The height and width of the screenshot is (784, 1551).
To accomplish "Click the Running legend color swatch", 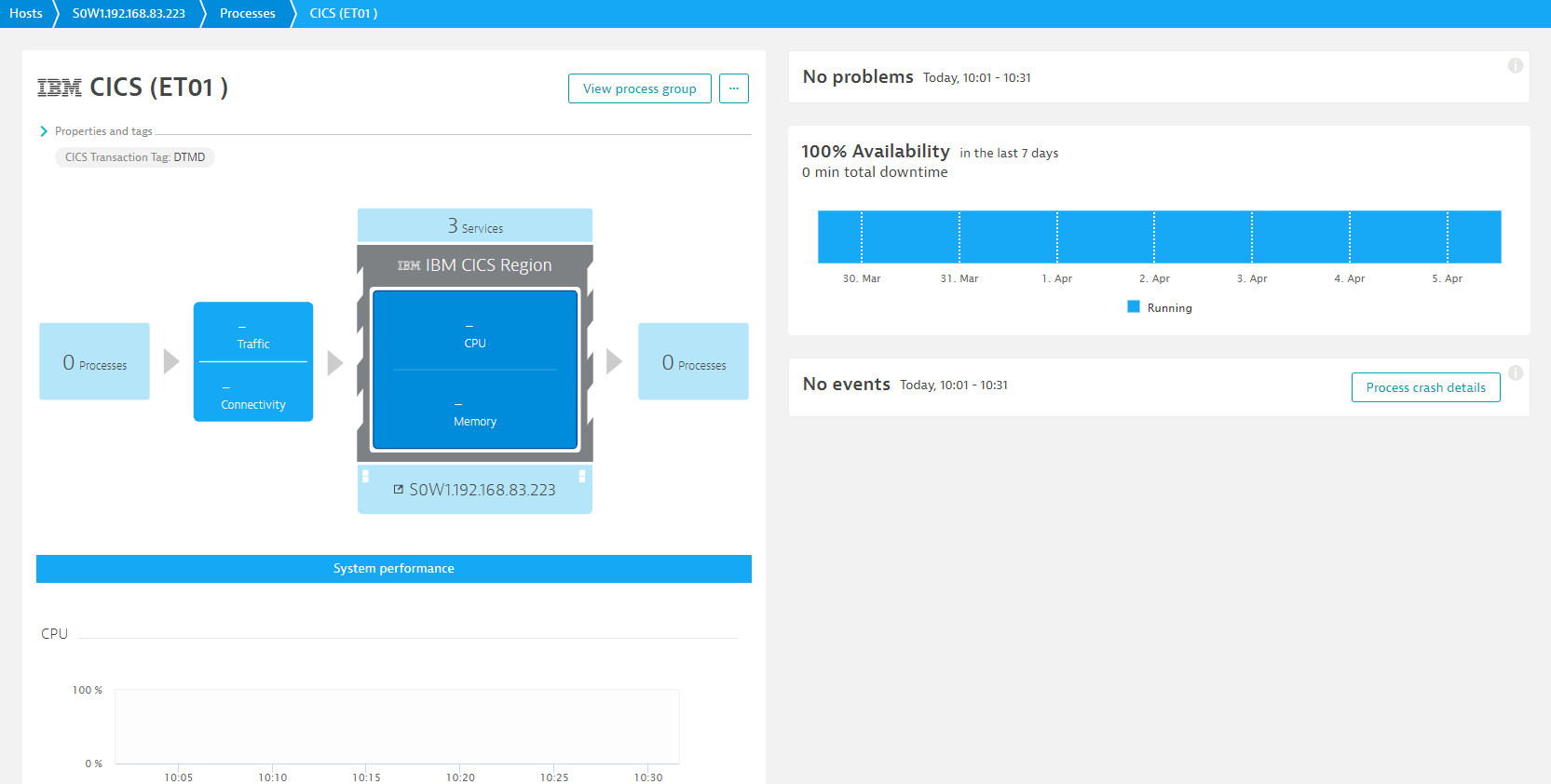I will click(1134, 306).
